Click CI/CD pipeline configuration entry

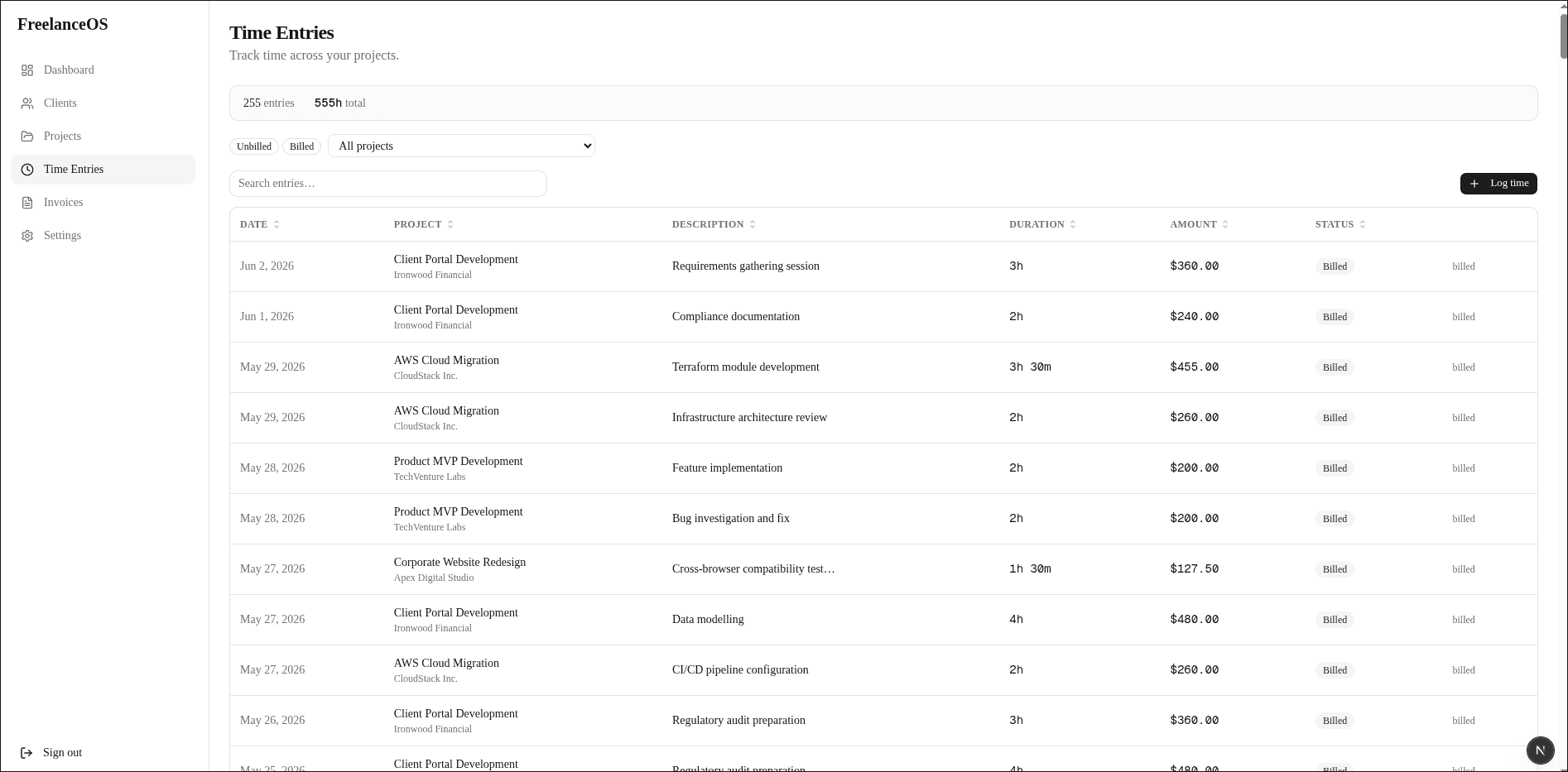[740, 670]
